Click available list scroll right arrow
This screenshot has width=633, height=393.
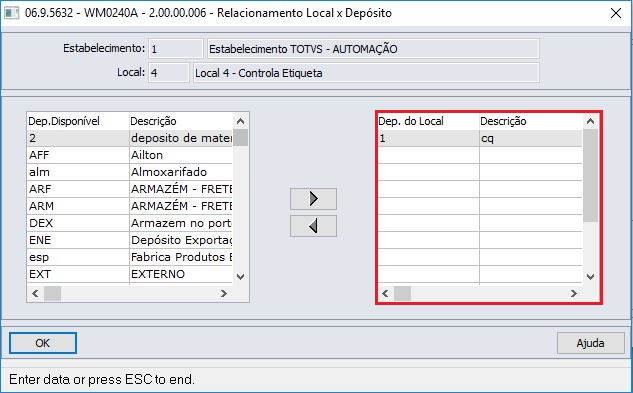(x=224, y=294)
